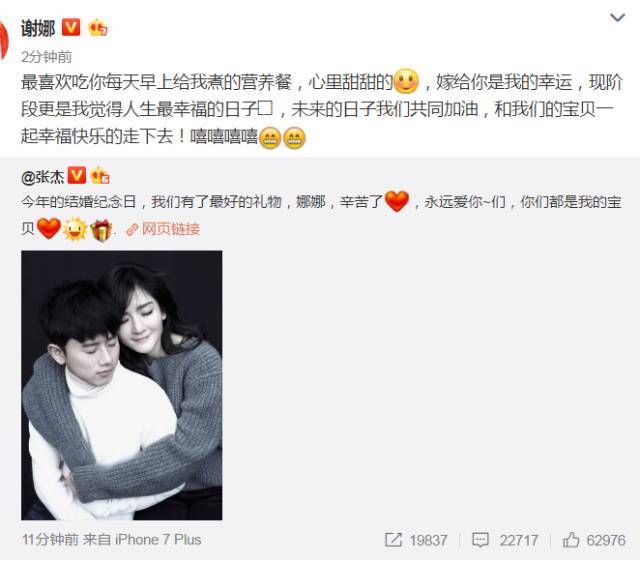Click the 谢娜 username
This screenshot has width=640, height=561.
pyautogui.click(x=38, y=29)
